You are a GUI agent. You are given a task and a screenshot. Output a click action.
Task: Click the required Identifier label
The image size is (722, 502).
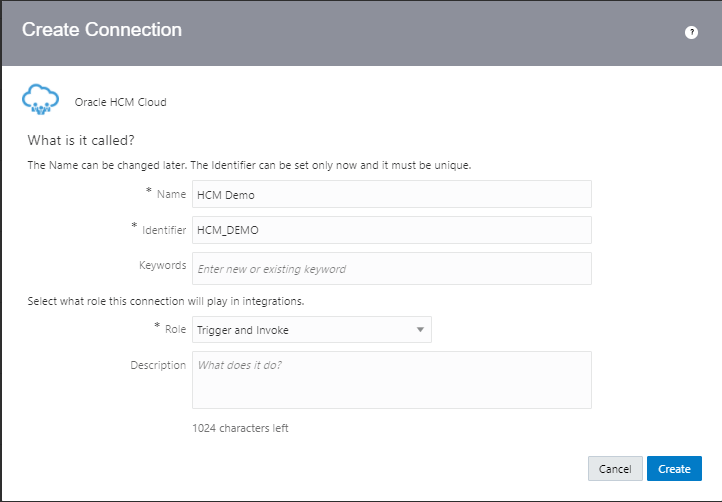pos(163,229)
